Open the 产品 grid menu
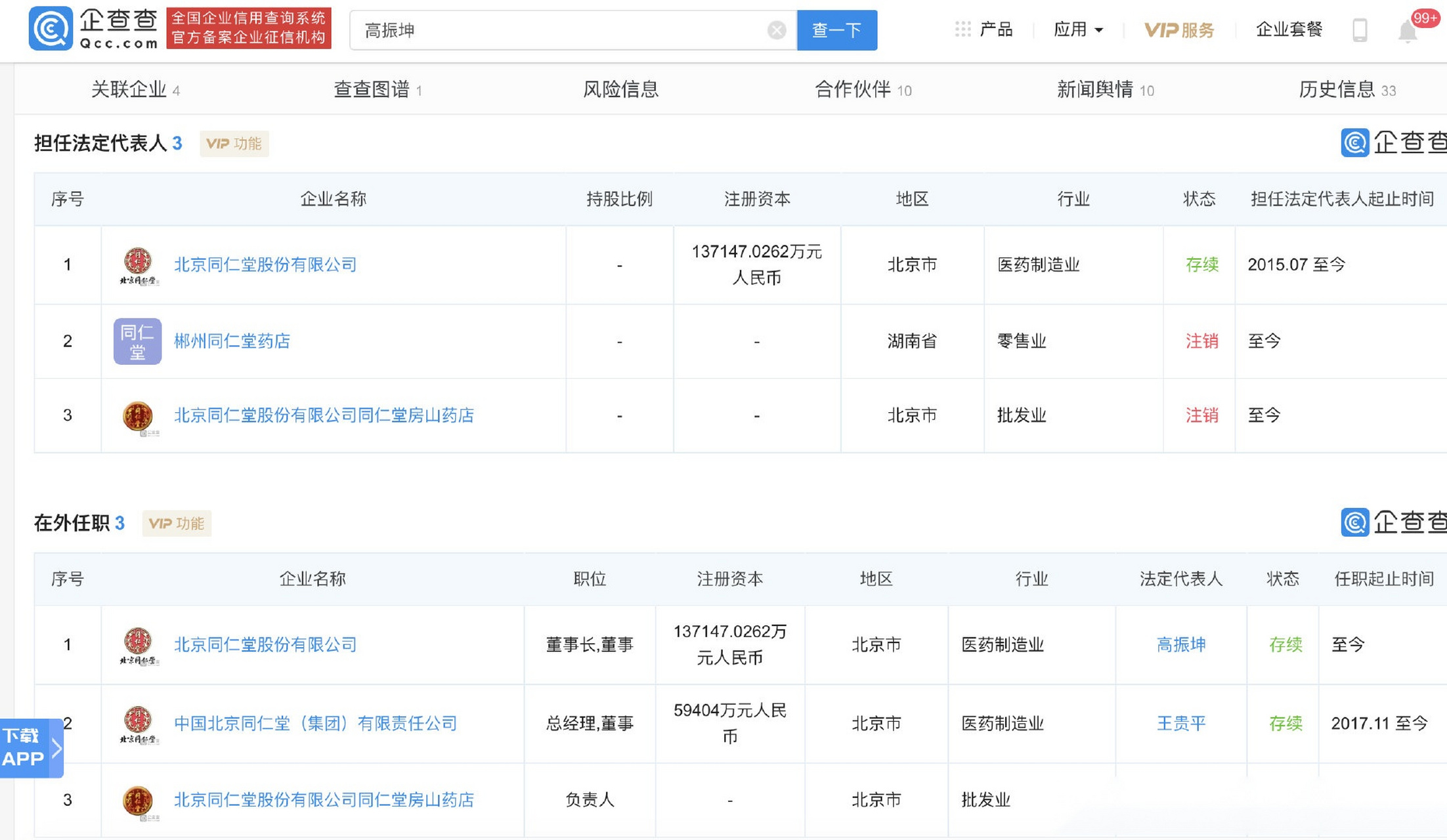The image size is (1447, 840). pyautogui.click(x=983, y=30)
